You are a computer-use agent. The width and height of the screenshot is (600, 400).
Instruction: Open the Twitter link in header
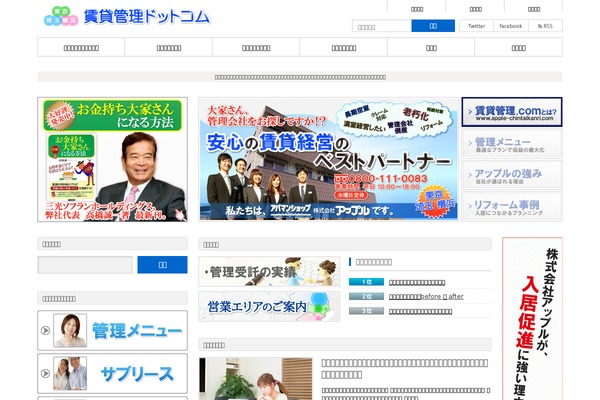click(x=476, y=26)
